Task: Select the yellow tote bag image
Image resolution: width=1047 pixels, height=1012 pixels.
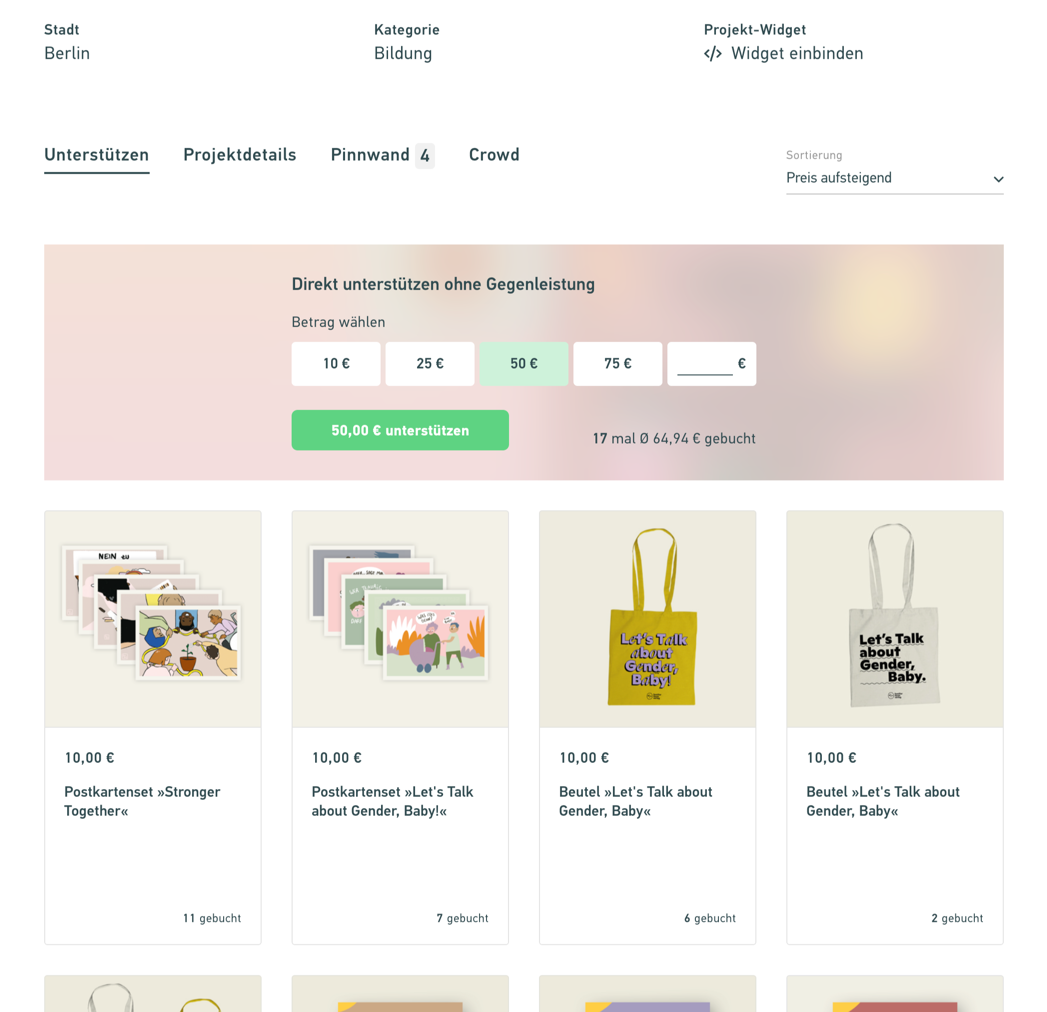Action: click(648, 619)
